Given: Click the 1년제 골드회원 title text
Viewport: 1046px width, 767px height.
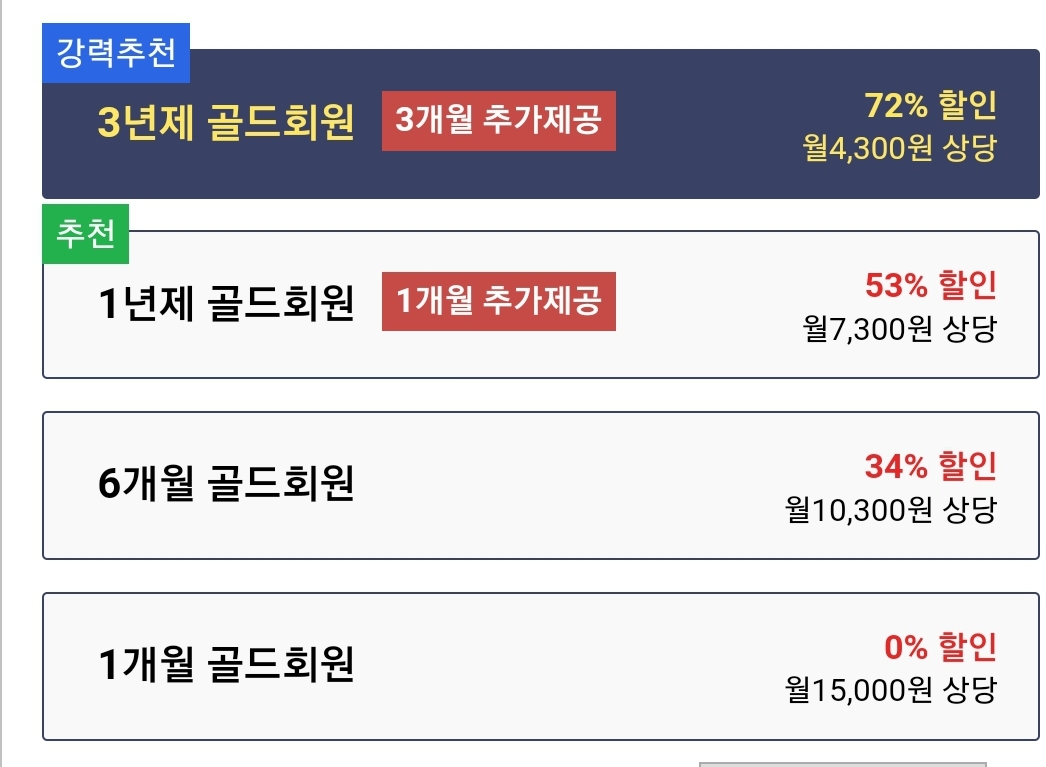Looking at the screenshot, I should click(x=226, y=303).
